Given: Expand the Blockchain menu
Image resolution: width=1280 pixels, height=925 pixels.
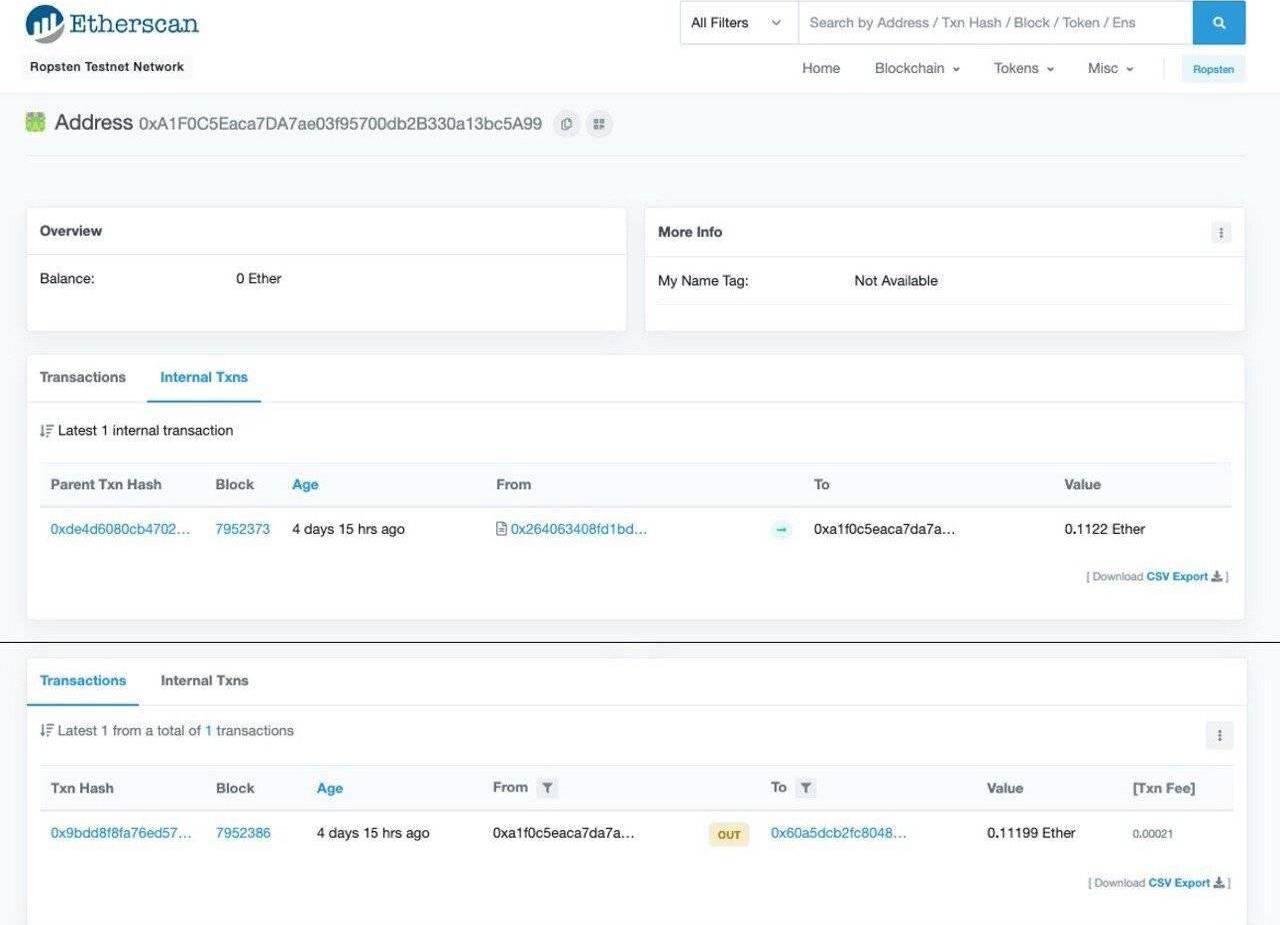Looking at the screenshot, I should point(916,68).
